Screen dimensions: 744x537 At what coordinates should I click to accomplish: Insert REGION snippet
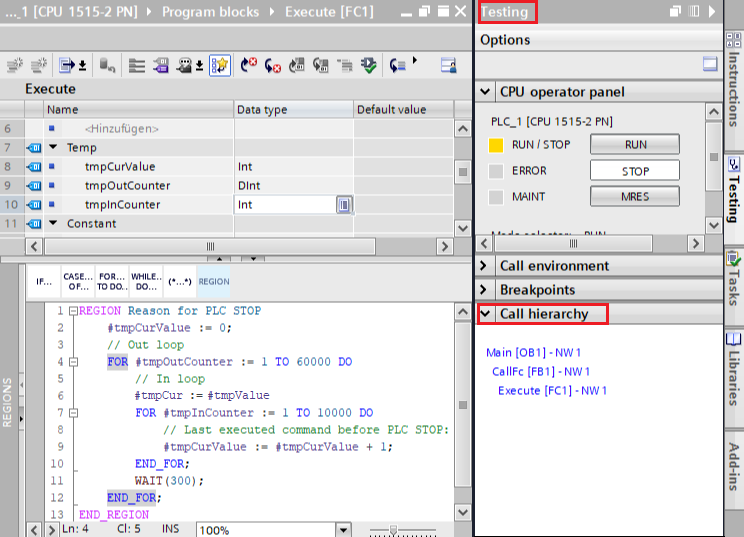click(214, 281)
